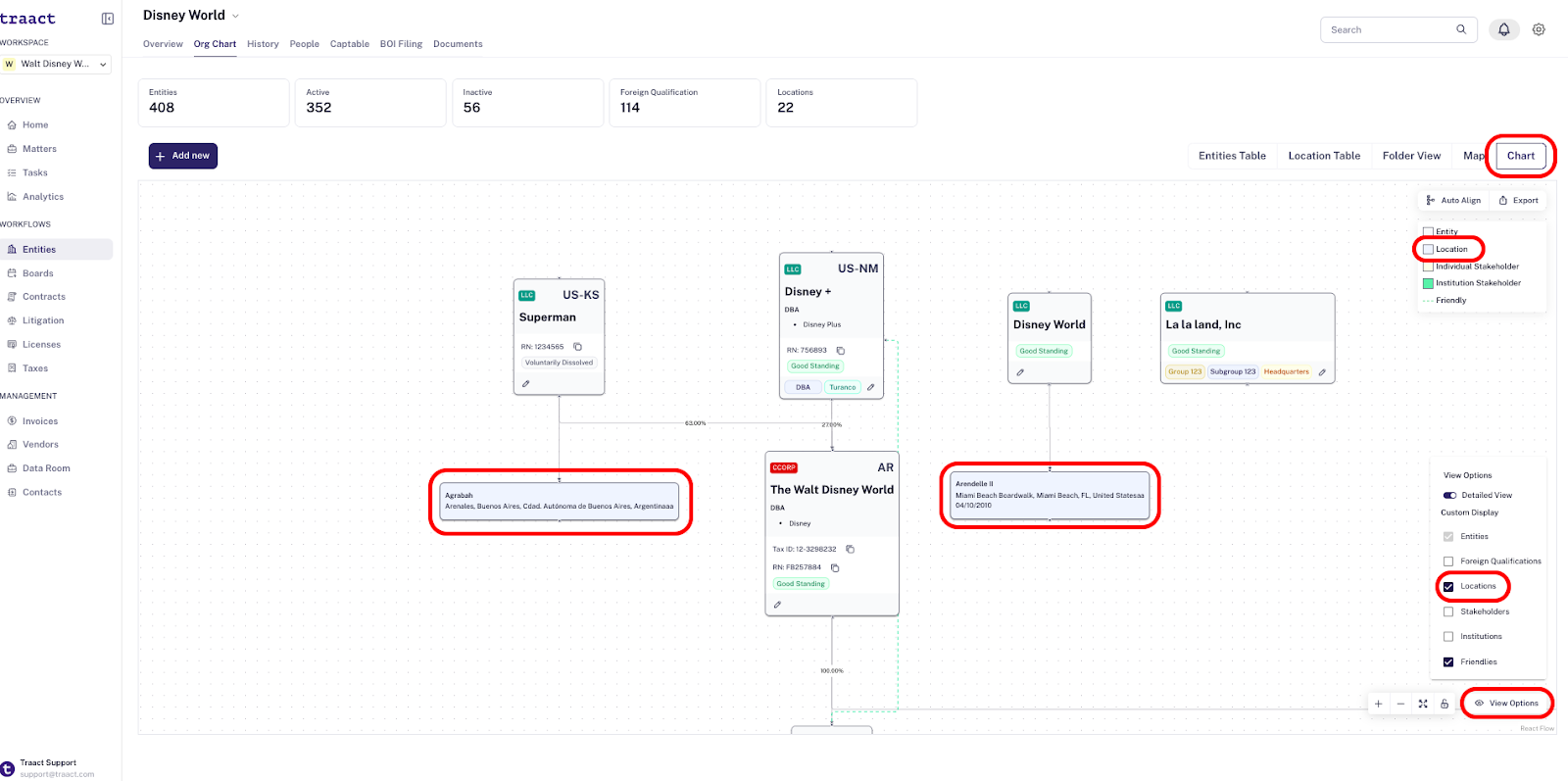Open Analytics in the sidebar

[43, 197]
